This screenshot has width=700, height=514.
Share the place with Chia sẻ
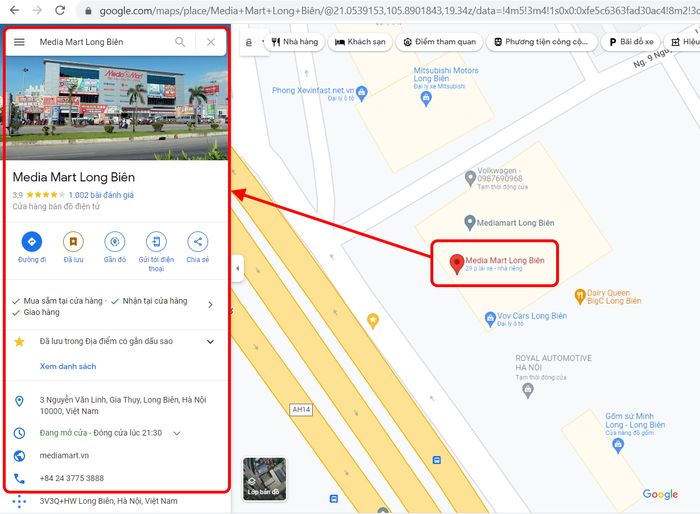tap(198, 242)
